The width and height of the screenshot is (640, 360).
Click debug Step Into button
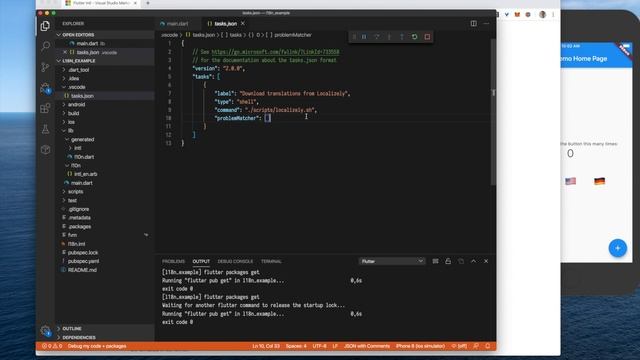click(389, 37)
